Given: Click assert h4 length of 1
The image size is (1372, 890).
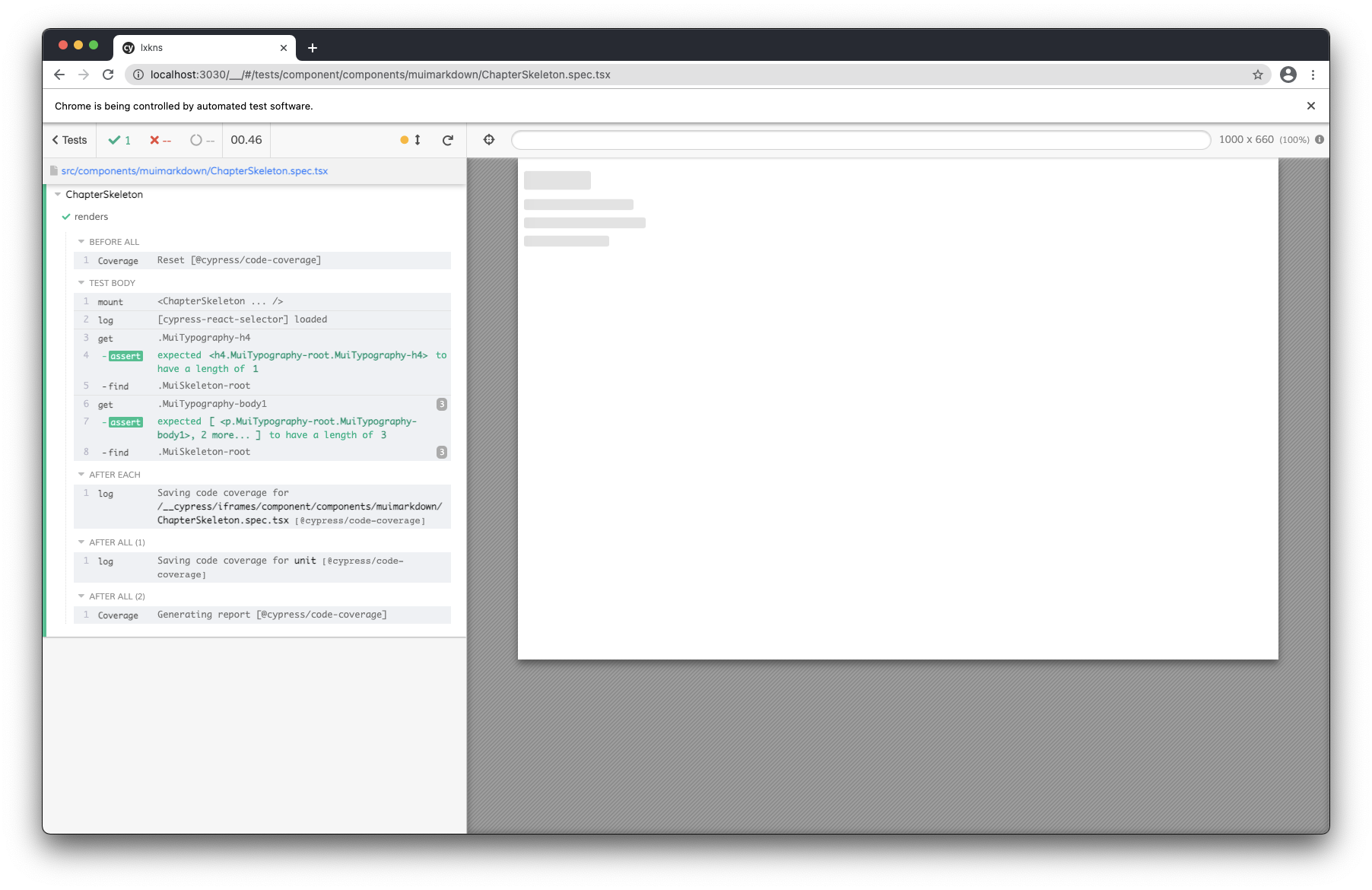Looking at the screenshot, I should pyautogui.click(x=262, y=362).
